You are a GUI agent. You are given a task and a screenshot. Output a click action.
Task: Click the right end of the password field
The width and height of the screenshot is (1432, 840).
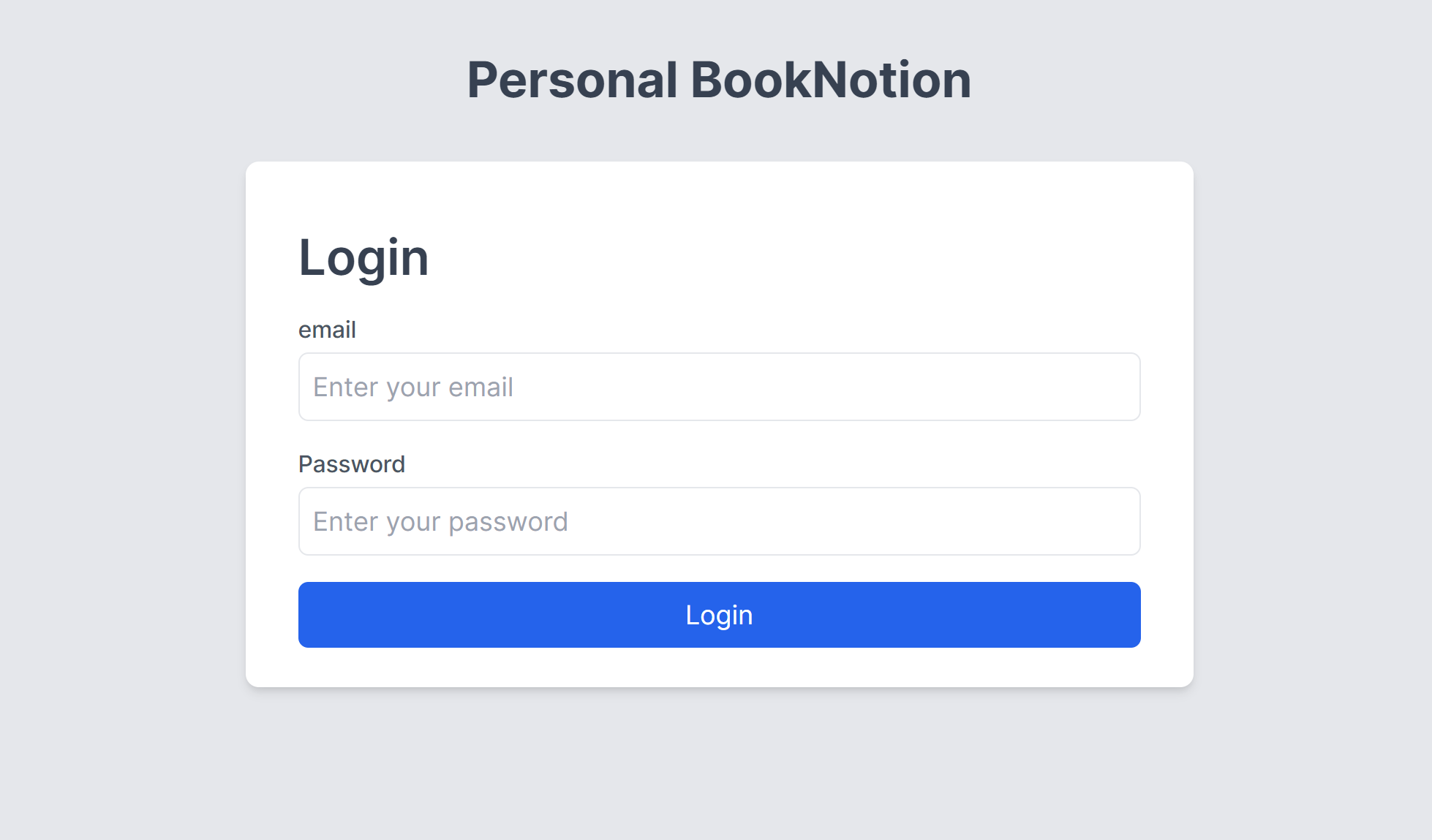(1119, 521)
